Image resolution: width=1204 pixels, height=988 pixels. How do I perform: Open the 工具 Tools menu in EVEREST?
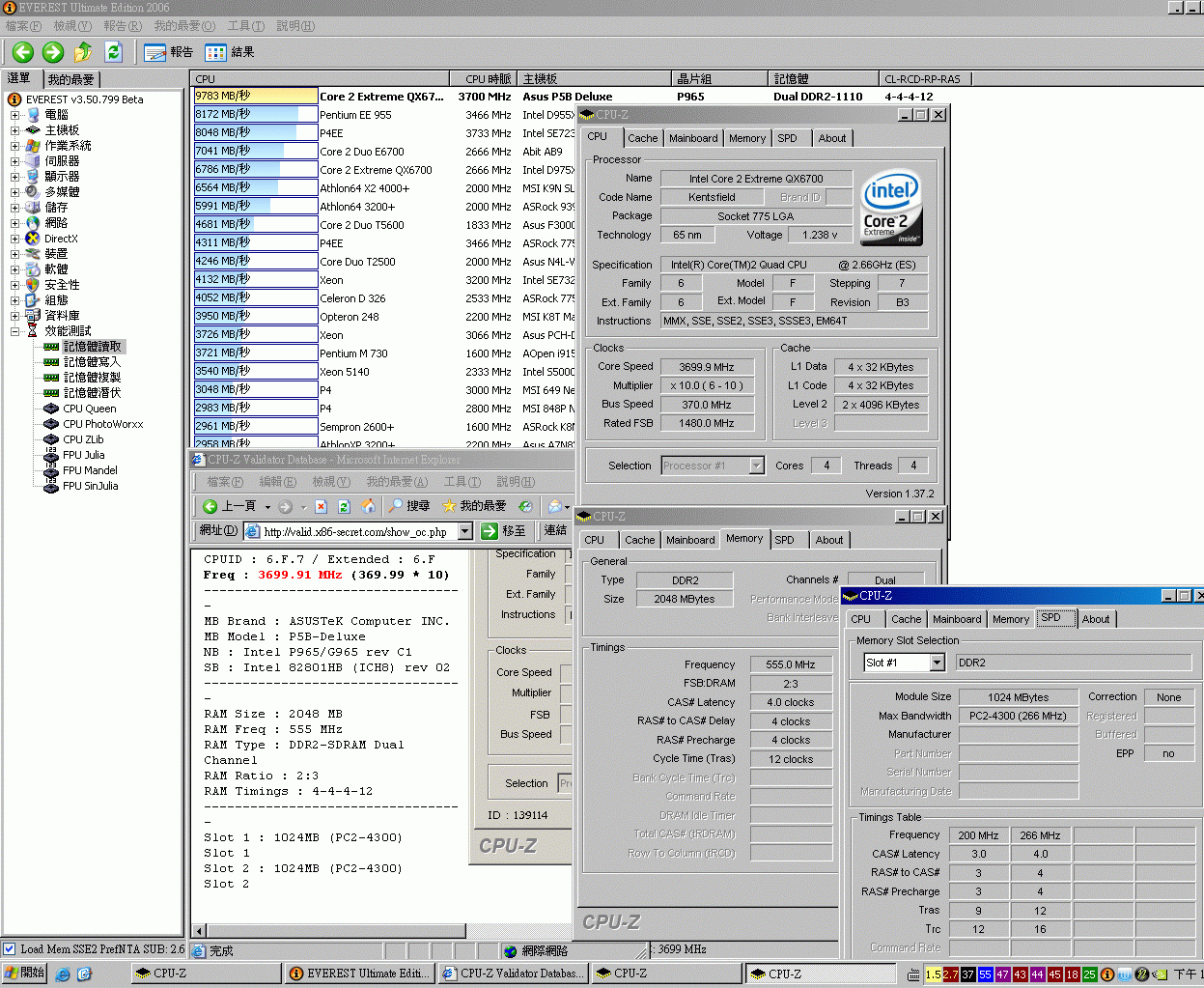click(x=245, y=26)
